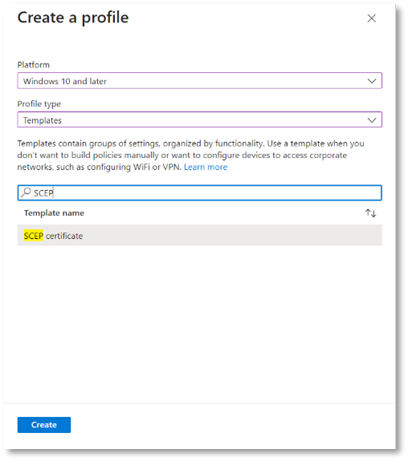
Task: Sort by the Template name column header
Action: pos(54,213)
